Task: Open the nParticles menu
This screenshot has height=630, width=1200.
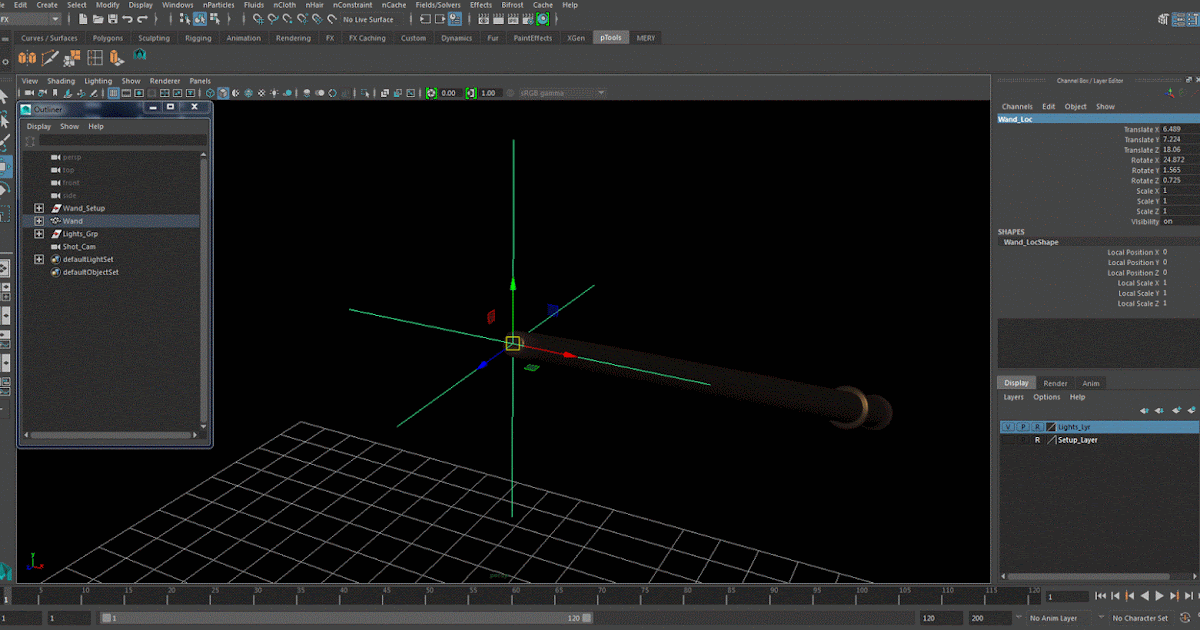Action: click(x=221, y=4)
